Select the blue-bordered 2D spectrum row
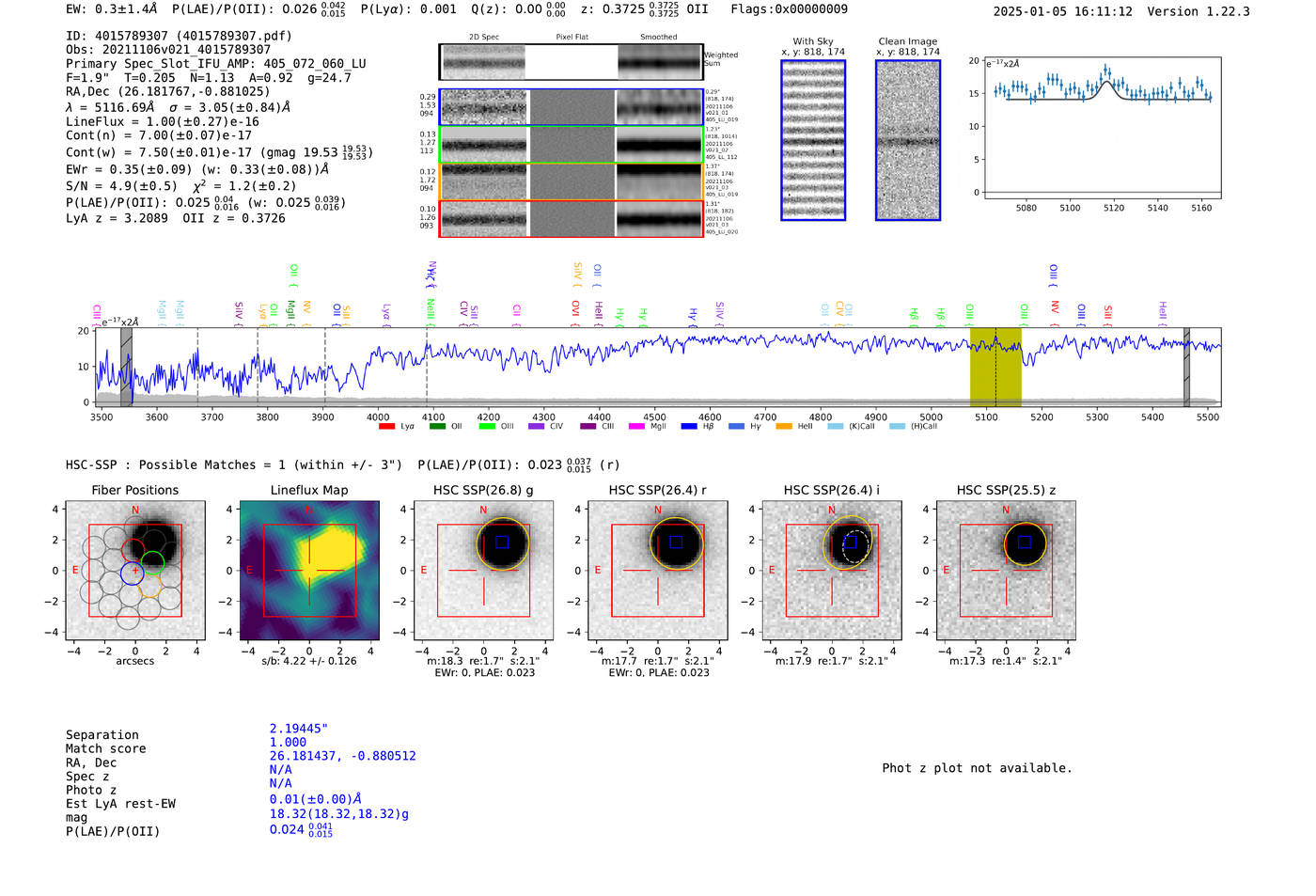Image resolution: width=1316 pixels, height=896 pixels. pos(571,107)
